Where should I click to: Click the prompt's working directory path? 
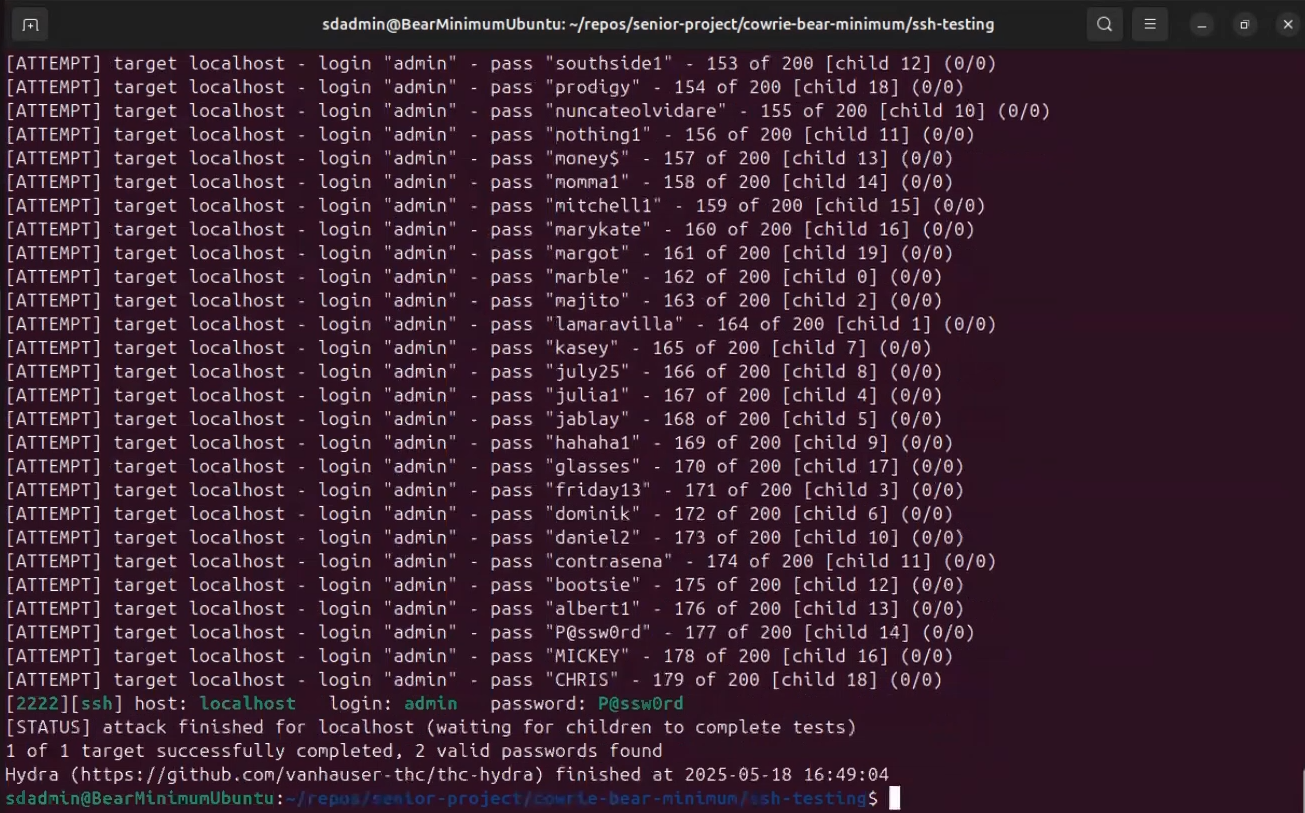(576, 798)
